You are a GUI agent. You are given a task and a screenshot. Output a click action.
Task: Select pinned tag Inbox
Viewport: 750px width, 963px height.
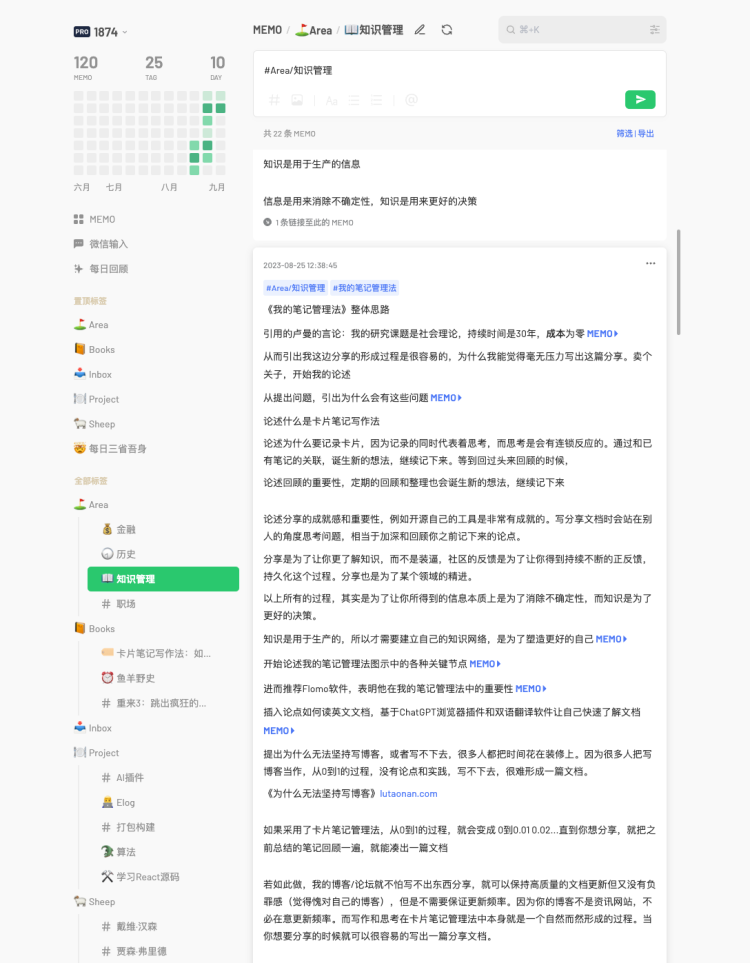point(93,374)
